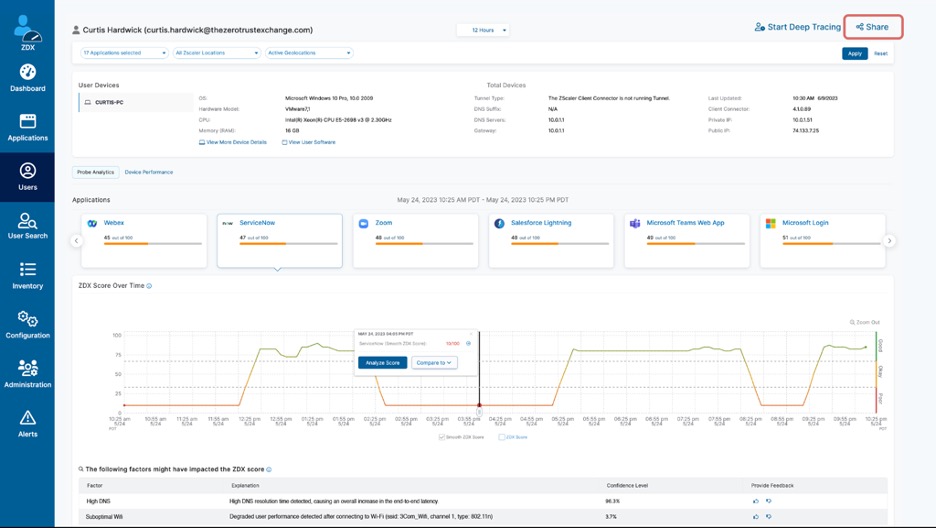This screenshot has height=528, width=936.
Task: Open User Search in the sidebar
Action: pos(27,226)
